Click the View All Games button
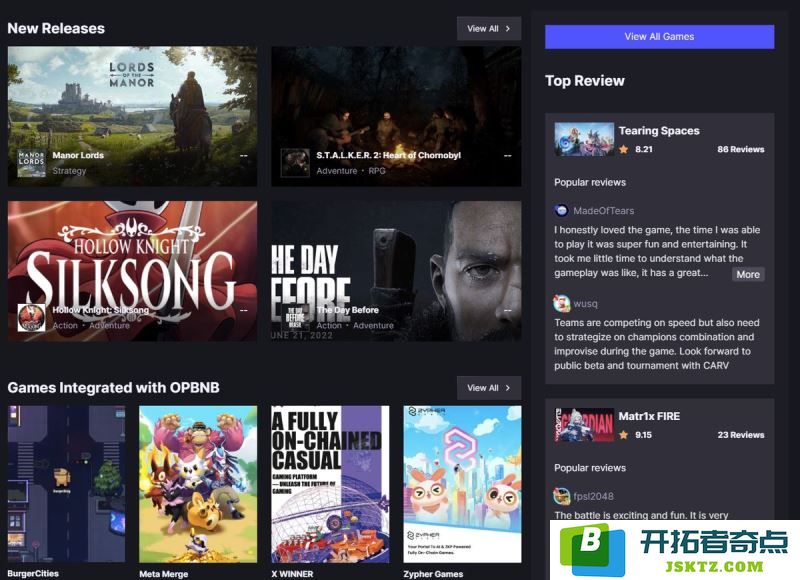 [x=659, y=37]
